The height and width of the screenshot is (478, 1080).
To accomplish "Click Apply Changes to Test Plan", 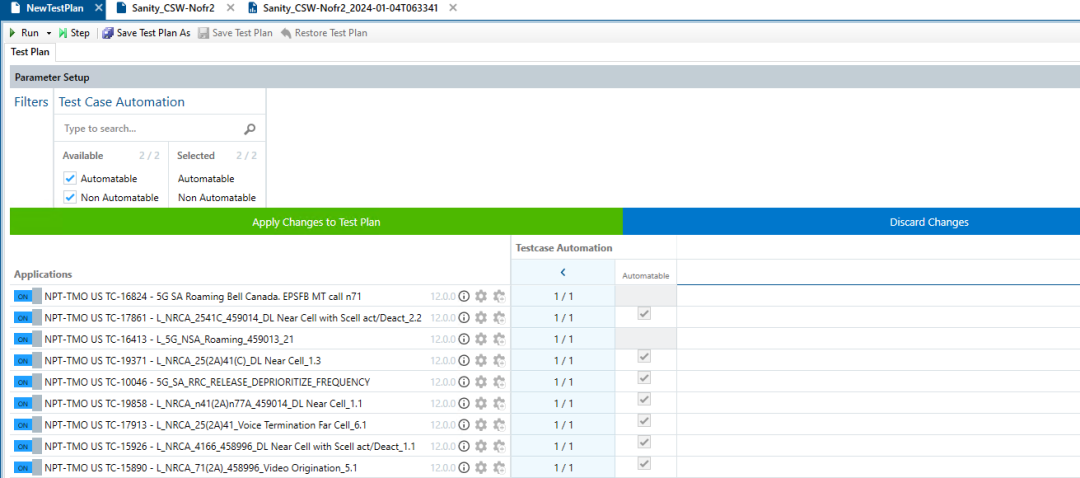I will (x=316, y=222).
